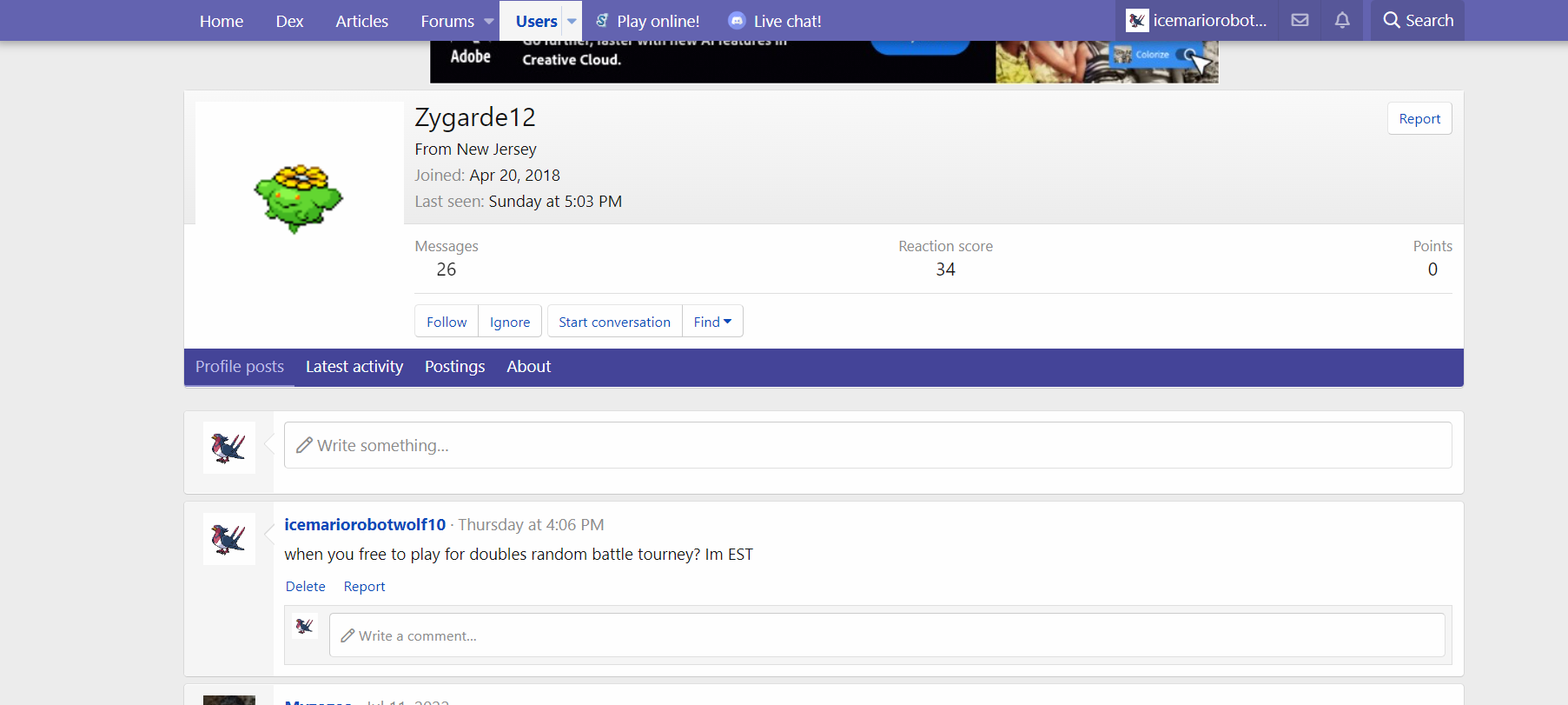The image size is (1568, 705).
Task: Switch to Profile posts tab
Action: (x=240, y=367)
